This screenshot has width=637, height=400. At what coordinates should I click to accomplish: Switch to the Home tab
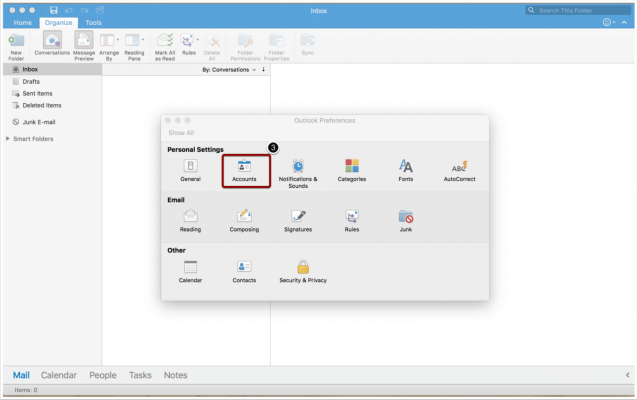tap(23, 23)
